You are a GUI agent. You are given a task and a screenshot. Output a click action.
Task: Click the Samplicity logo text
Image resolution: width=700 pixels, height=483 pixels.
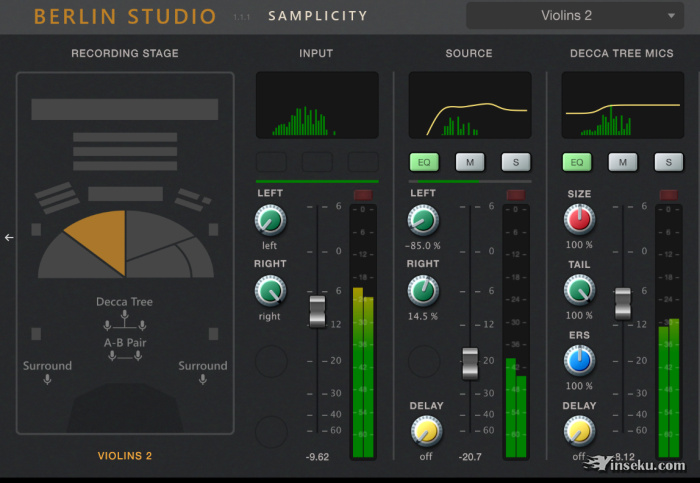[x=318, y=16]
